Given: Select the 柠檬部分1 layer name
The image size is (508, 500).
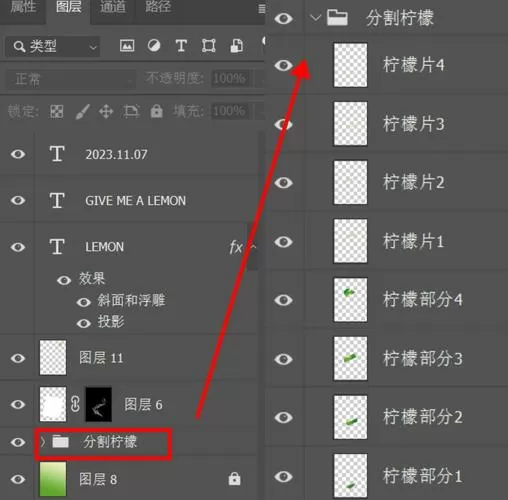Looking at the screenshot, I should tap(423, 476).
